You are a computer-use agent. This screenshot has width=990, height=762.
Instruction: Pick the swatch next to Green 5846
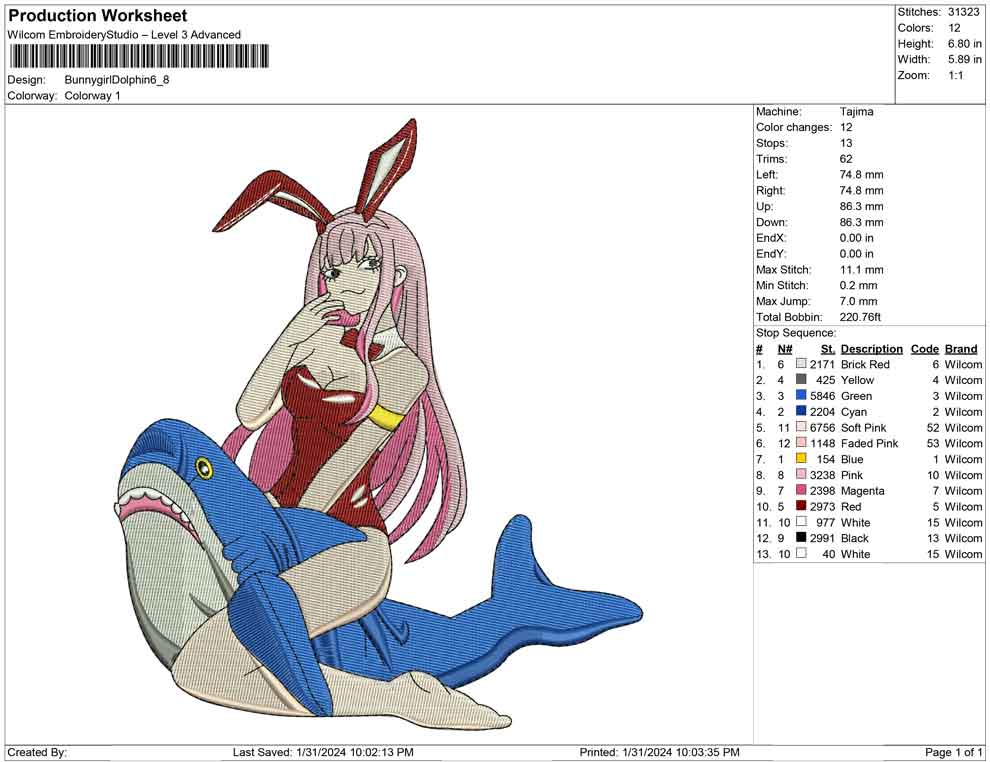pos(801,395)
